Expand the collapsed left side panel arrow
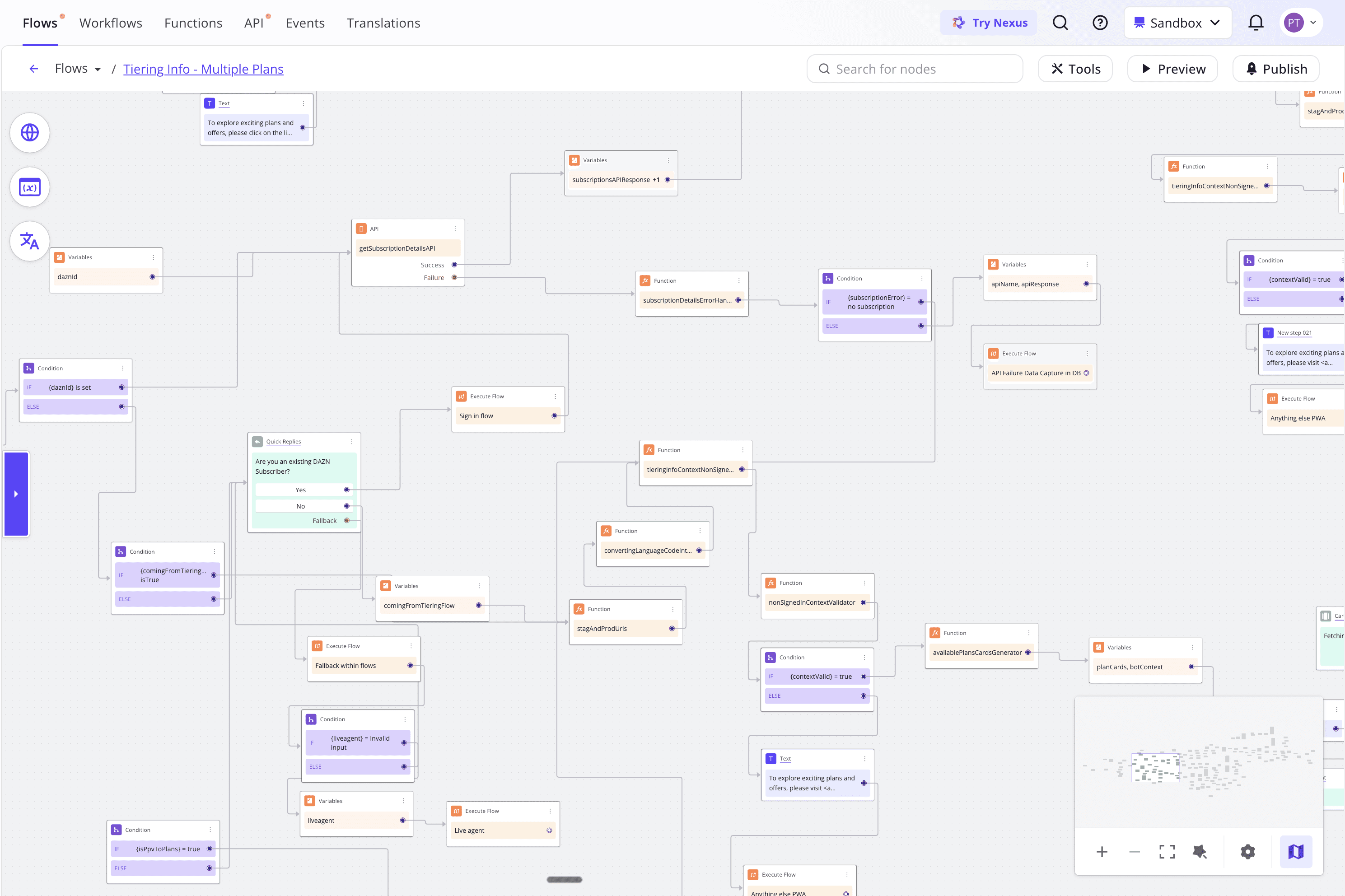The width and height of the screenshot is (1345, 896). (x=16, y=494)
